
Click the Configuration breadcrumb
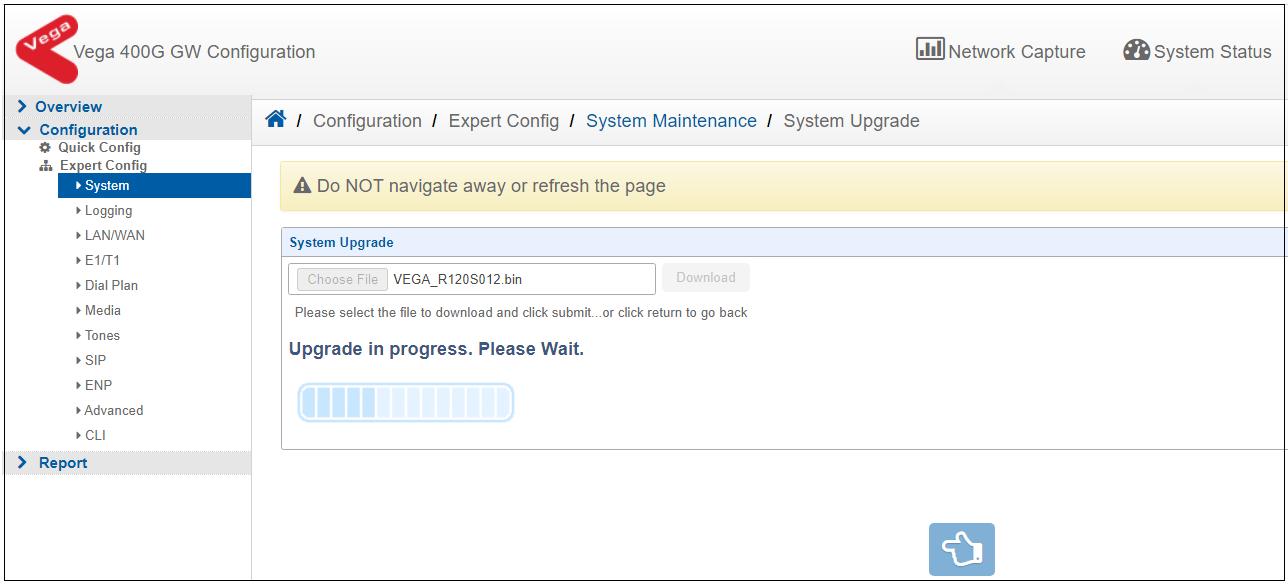coord(367,121)
